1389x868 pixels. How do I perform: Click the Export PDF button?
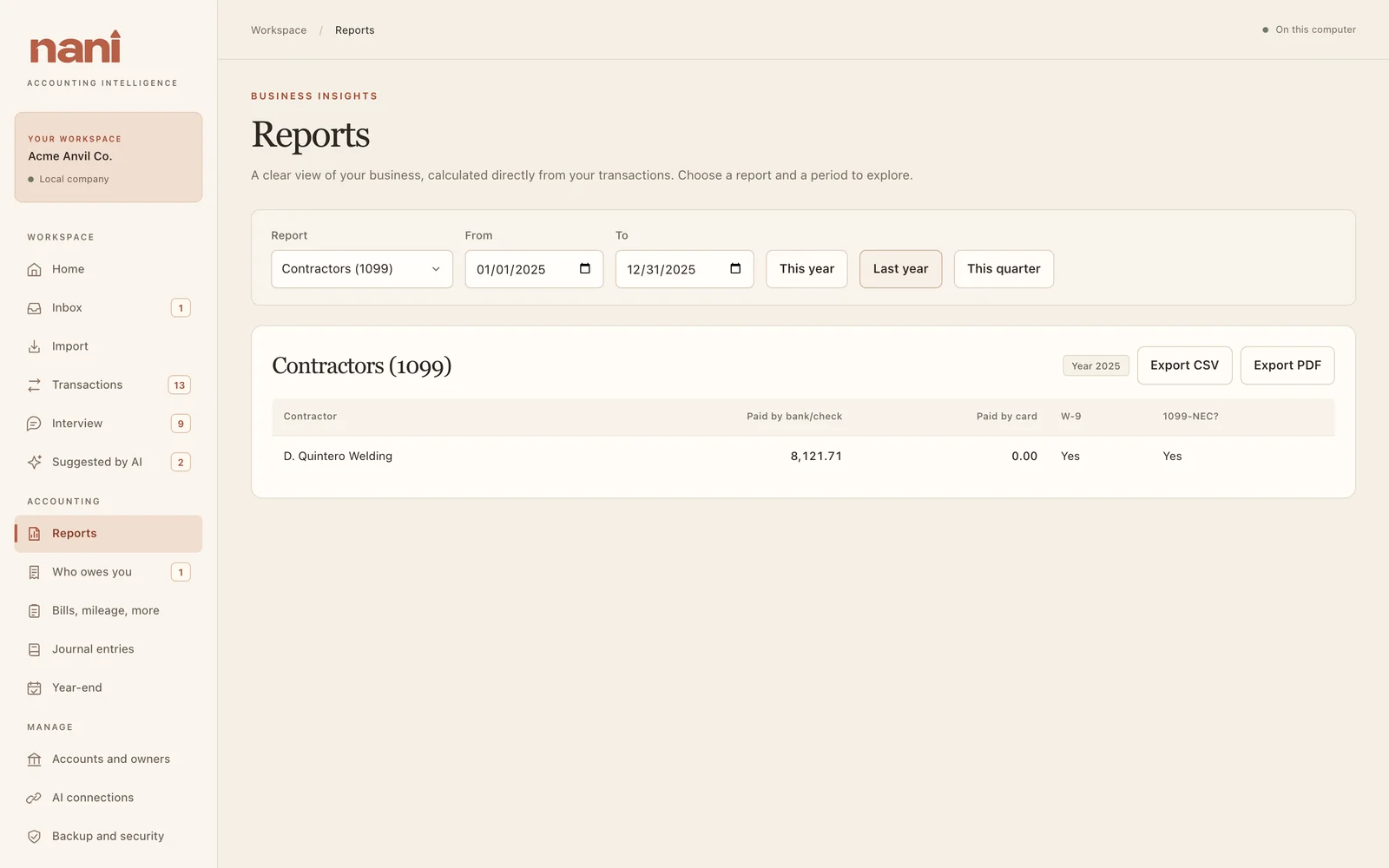point(1287,365)
